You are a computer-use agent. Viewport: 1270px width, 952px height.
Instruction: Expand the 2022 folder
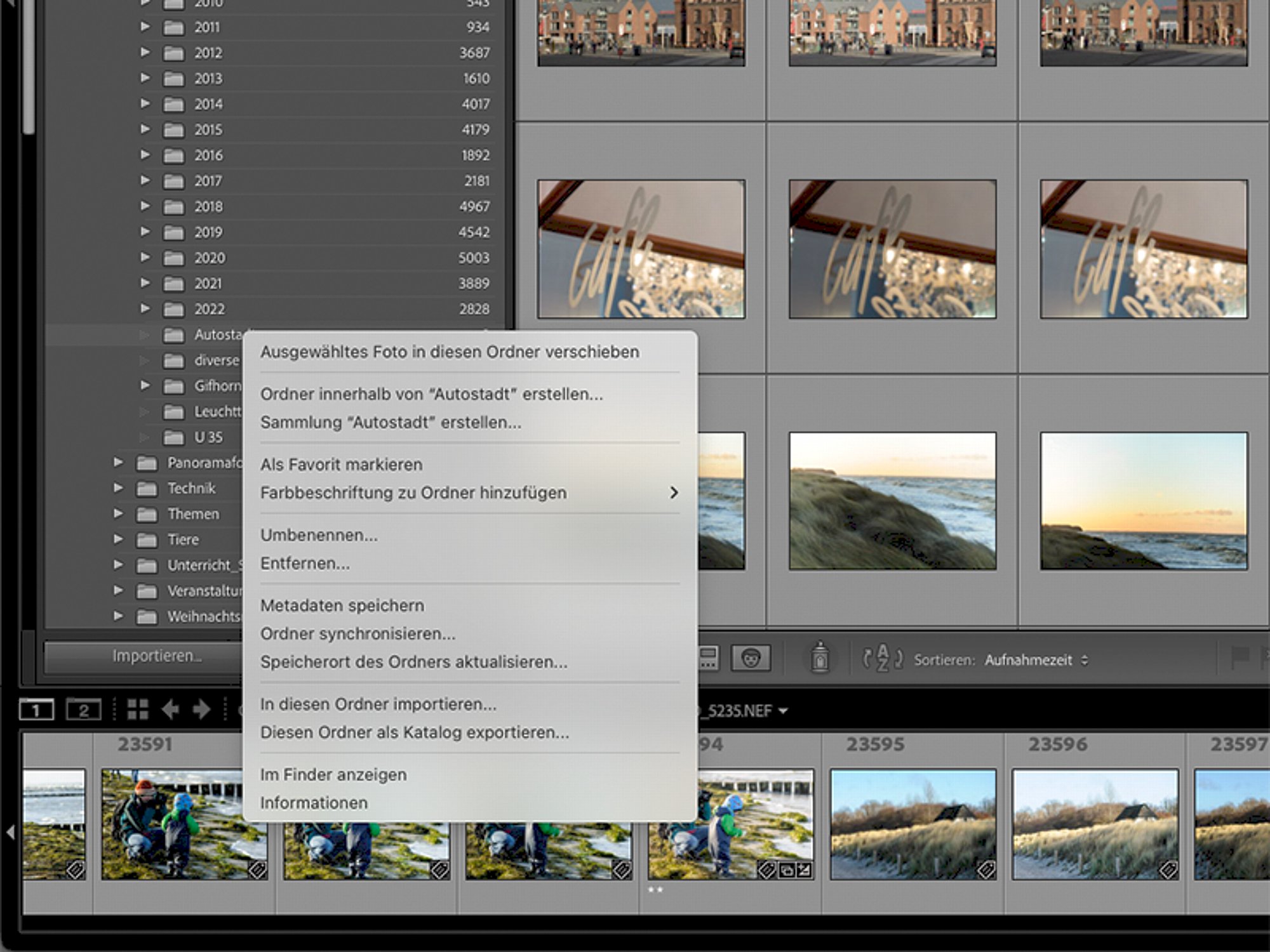point(145,308)
